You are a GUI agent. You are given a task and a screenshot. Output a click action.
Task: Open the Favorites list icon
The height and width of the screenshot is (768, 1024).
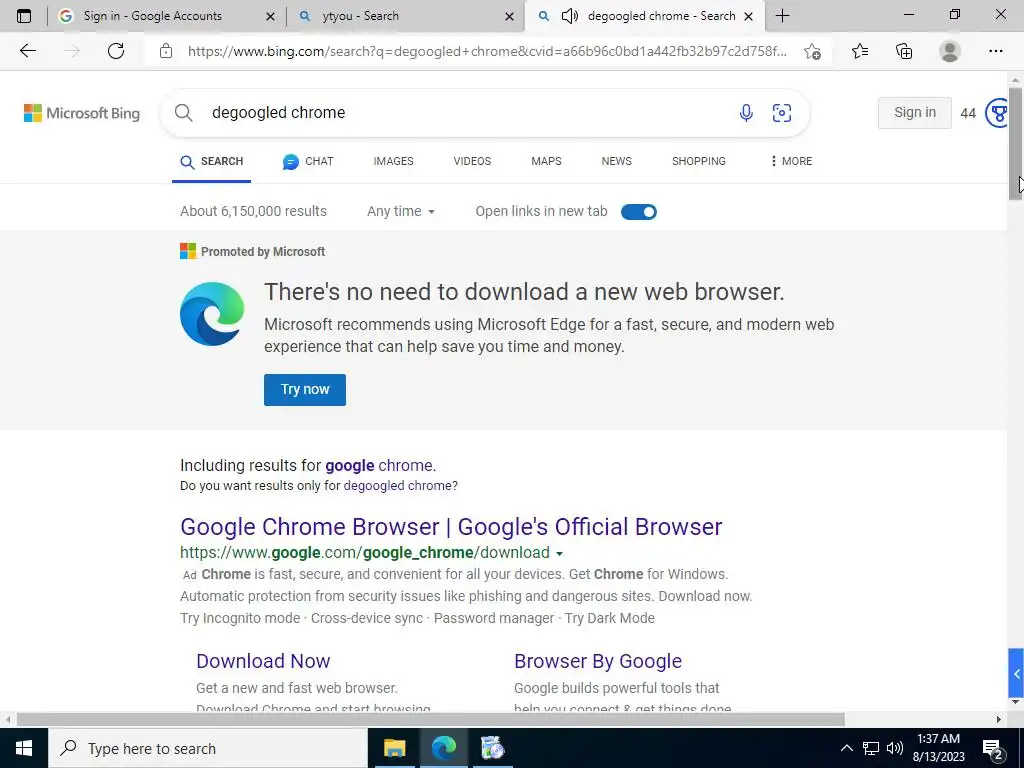coord(860,51)
